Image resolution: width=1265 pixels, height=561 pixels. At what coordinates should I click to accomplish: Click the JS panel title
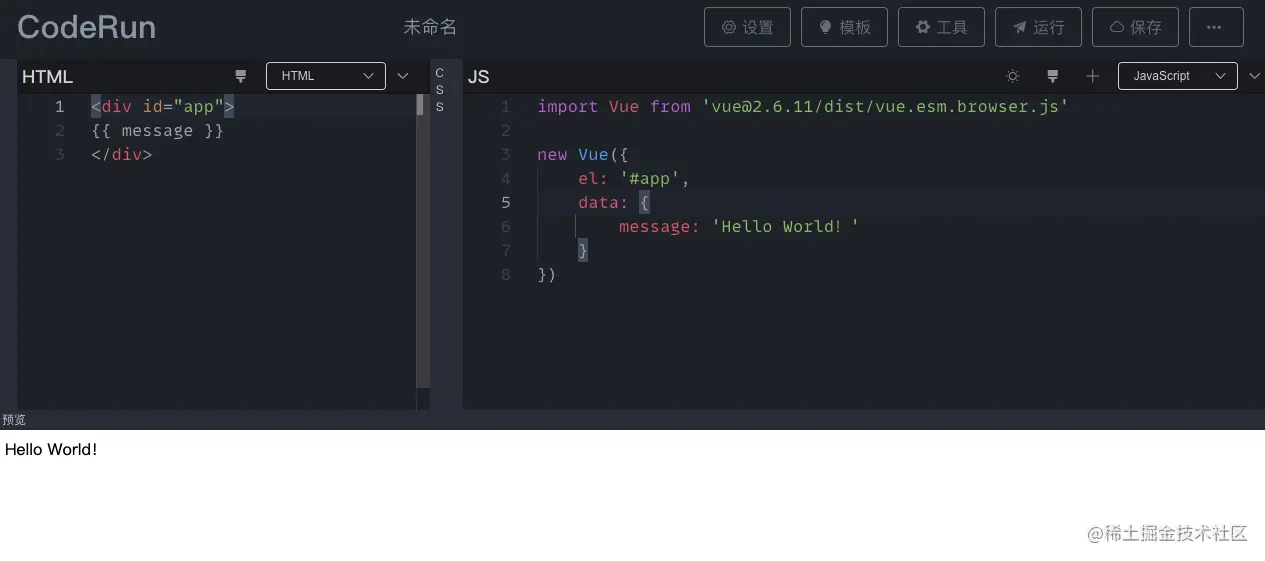pyautogui.click(x=478, y=77)
